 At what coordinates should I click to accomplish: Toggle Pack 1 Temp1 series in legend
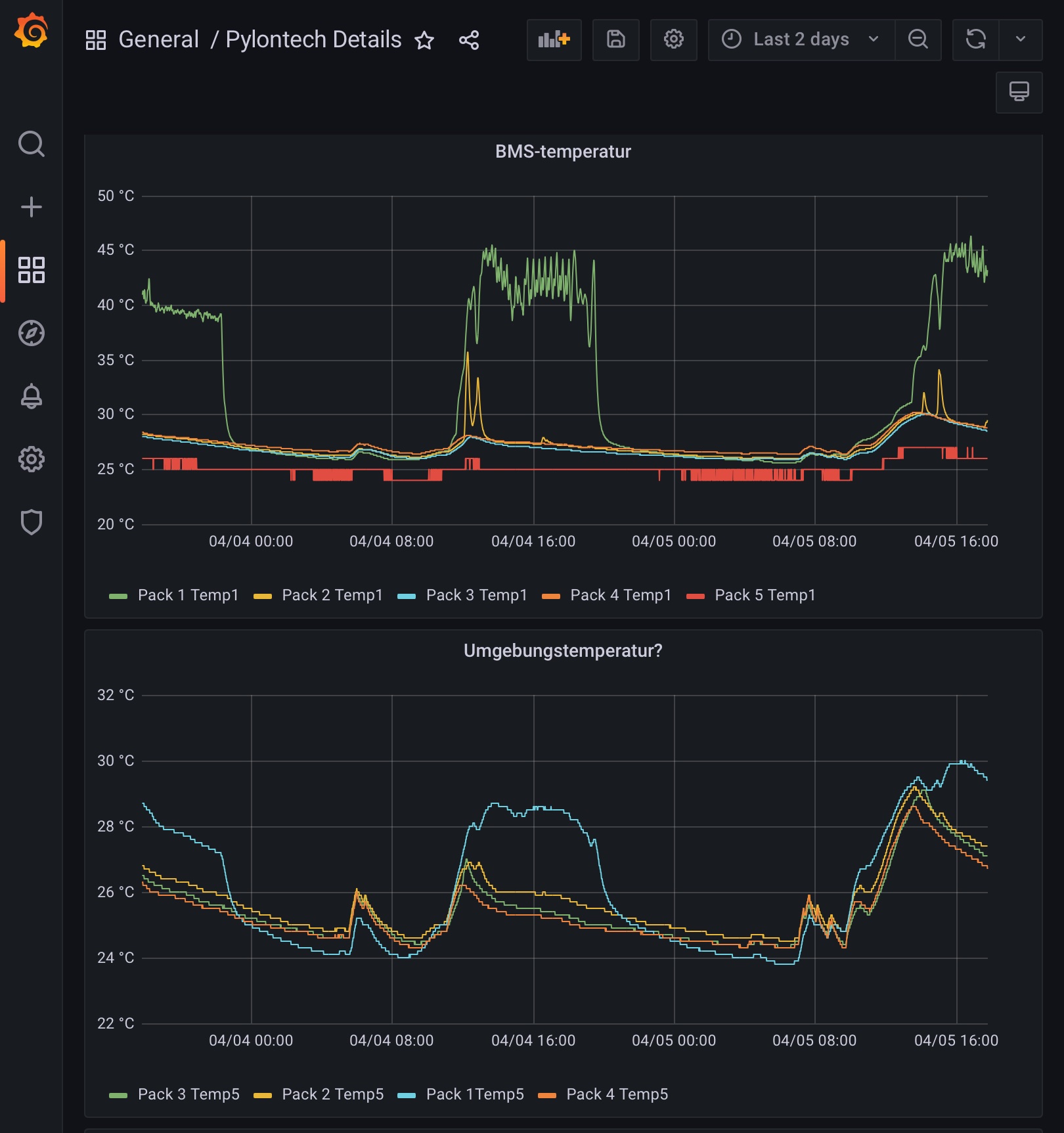(x=188, y=595)
